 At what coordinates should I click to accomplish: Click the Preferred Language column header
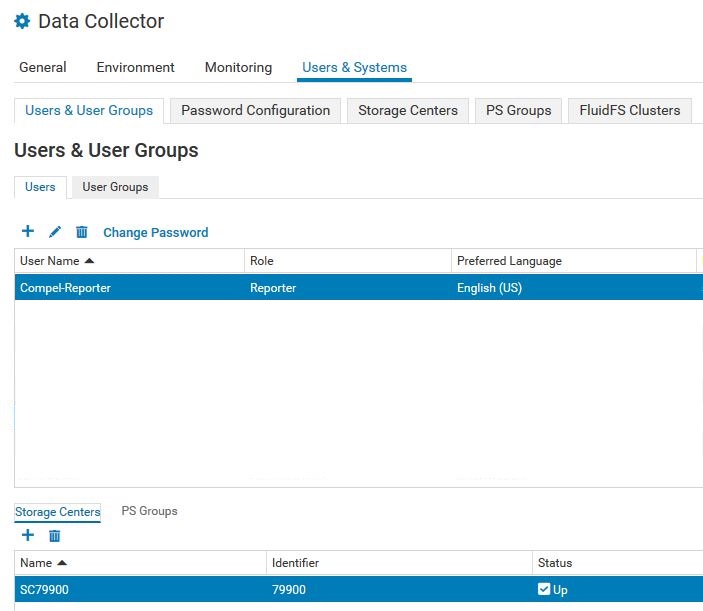[509, 261]
